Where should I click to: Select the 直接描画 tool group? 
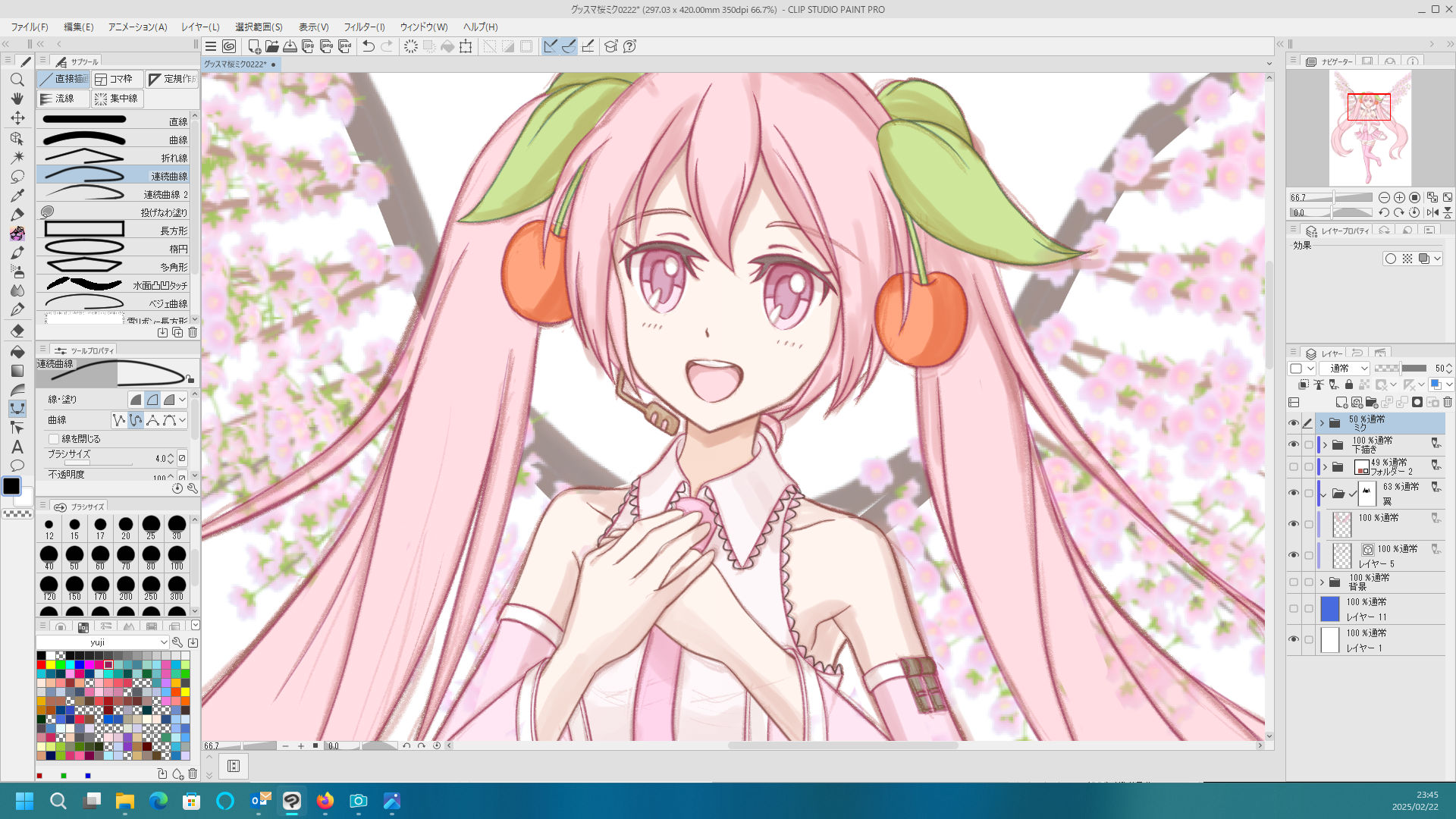[x=64, y=79]
